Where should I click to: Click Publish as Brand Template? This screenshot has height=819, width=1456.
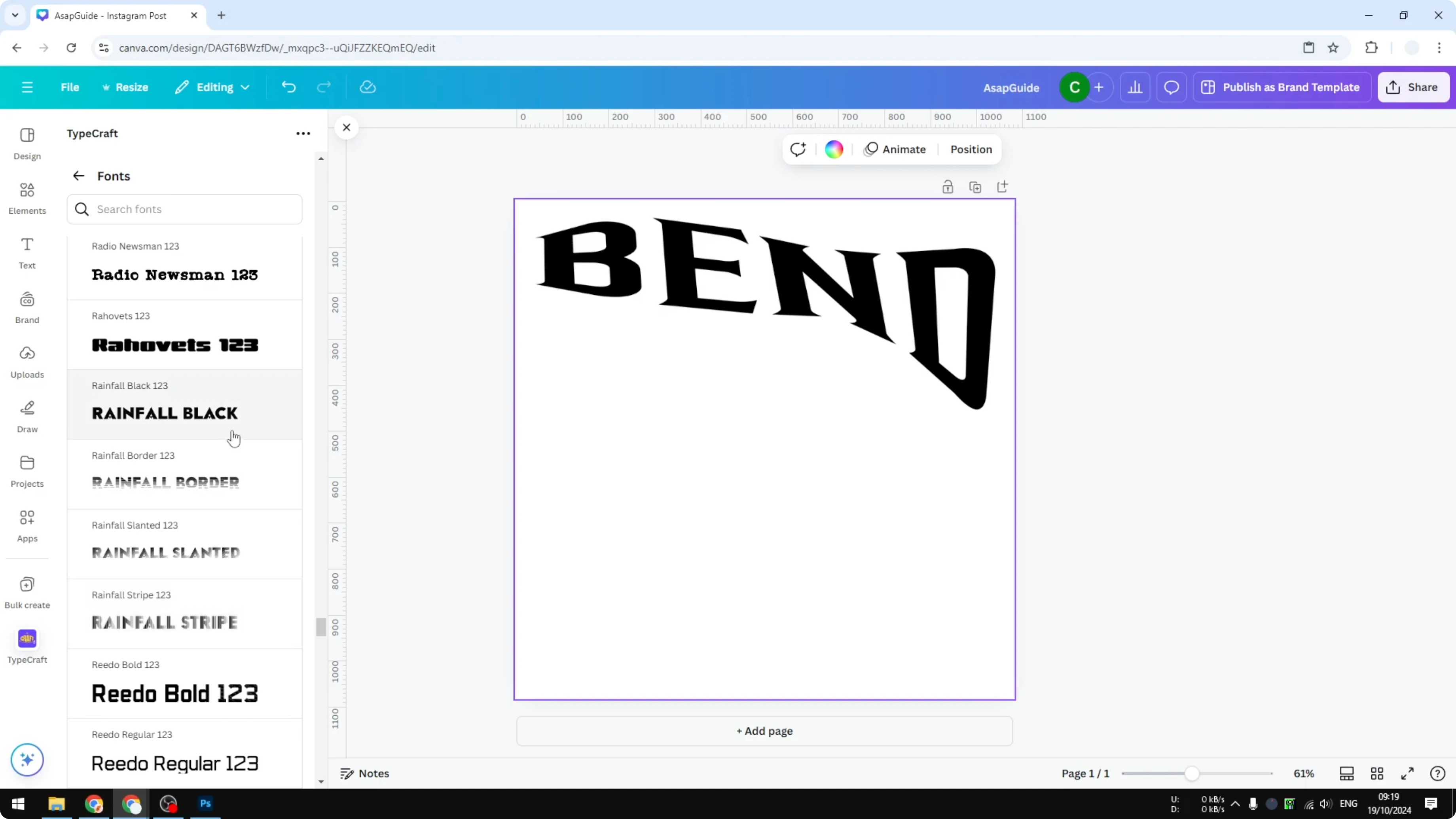pos(1282,87)
